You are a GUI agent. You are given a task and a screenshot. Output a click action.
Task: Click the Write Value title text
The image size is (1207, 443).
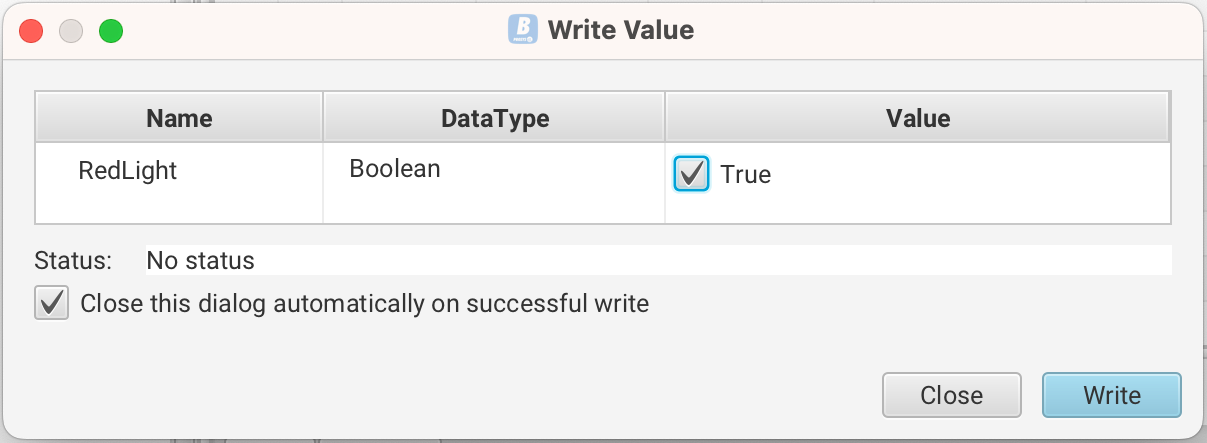click(620, 30)
